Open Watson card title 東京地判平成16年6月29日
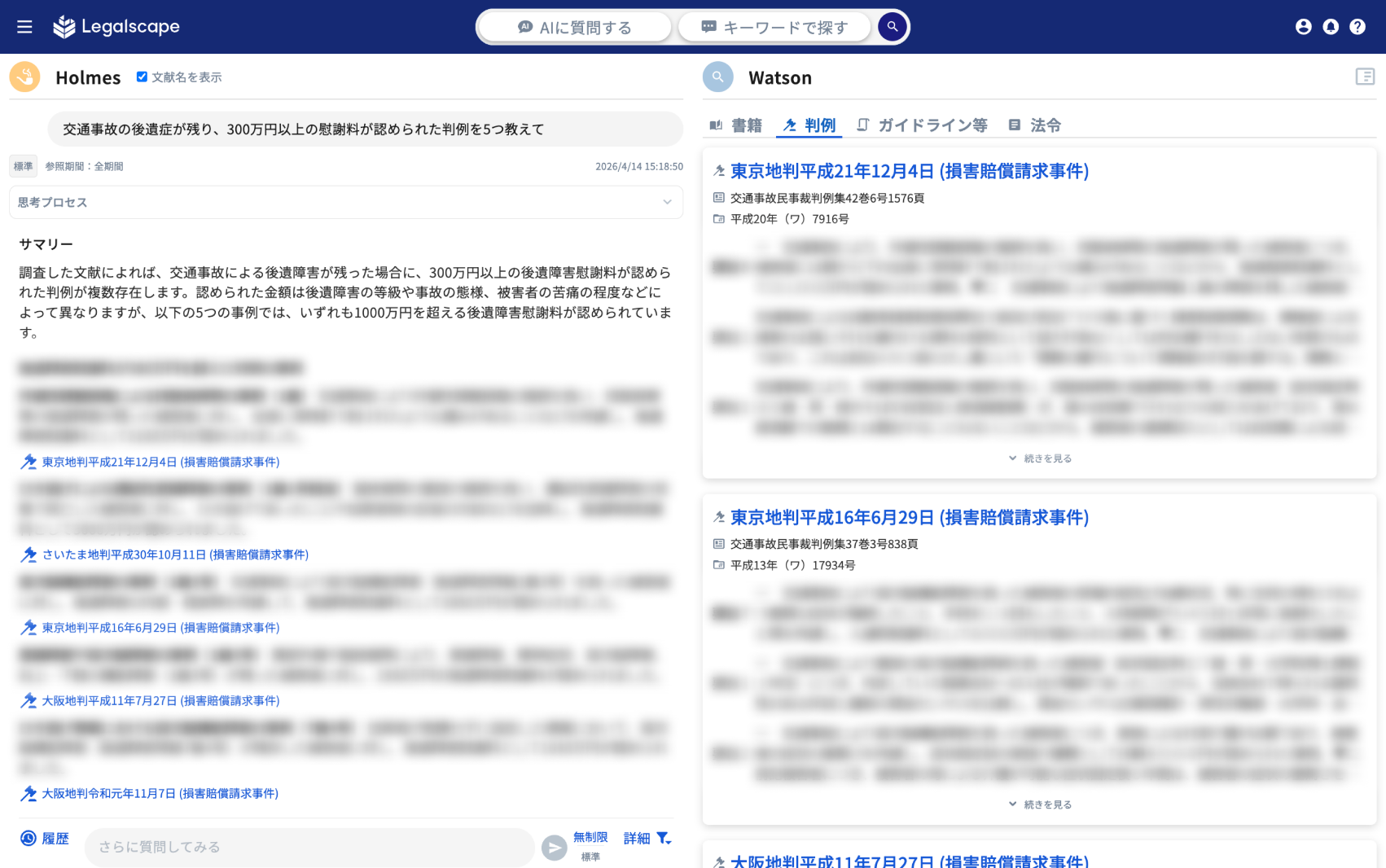 910,517
